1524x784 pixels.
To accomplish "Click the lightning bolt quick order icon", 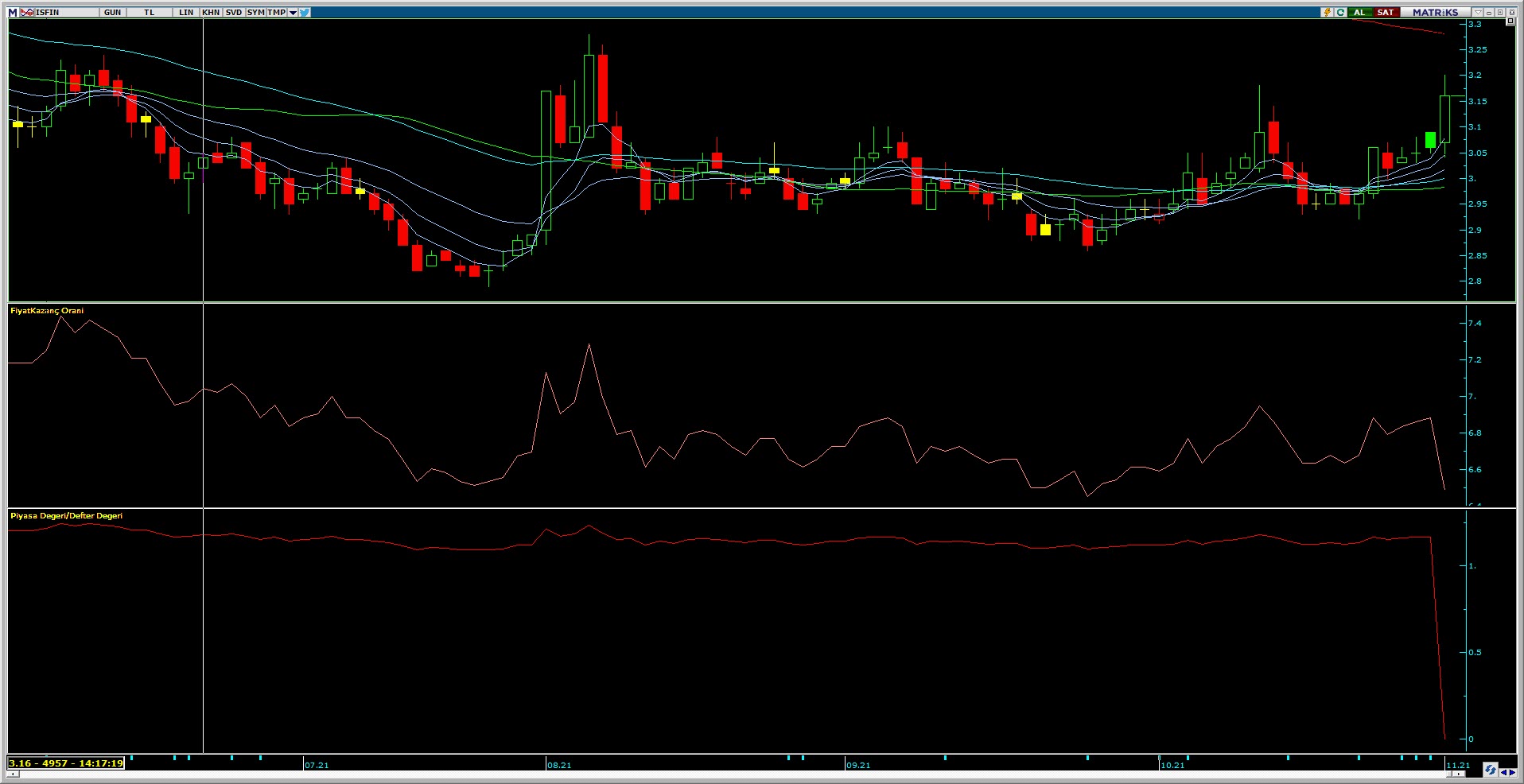I will tap(1328, 12).
